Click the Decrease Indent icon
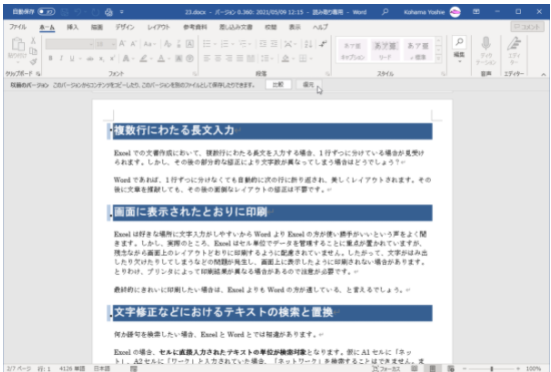The width and height of the screenshot is (551, 372). pos(262,44)
